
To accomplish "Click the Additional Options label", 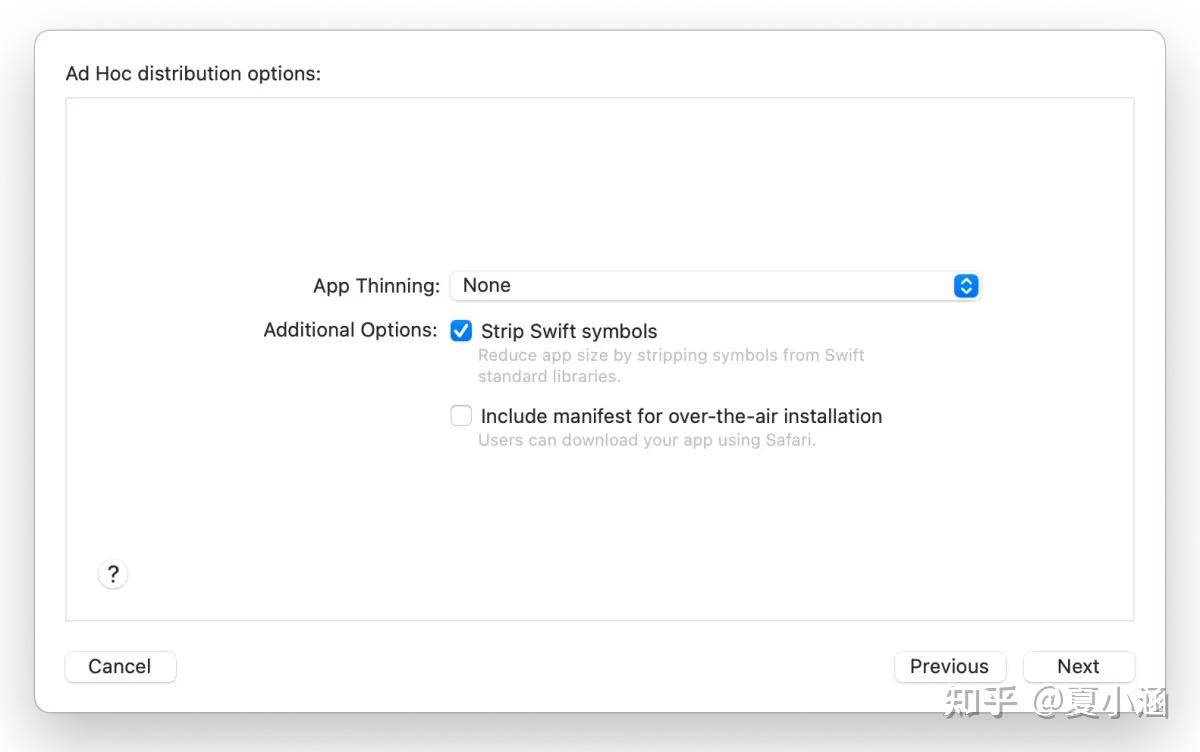I will pos(350,330).
